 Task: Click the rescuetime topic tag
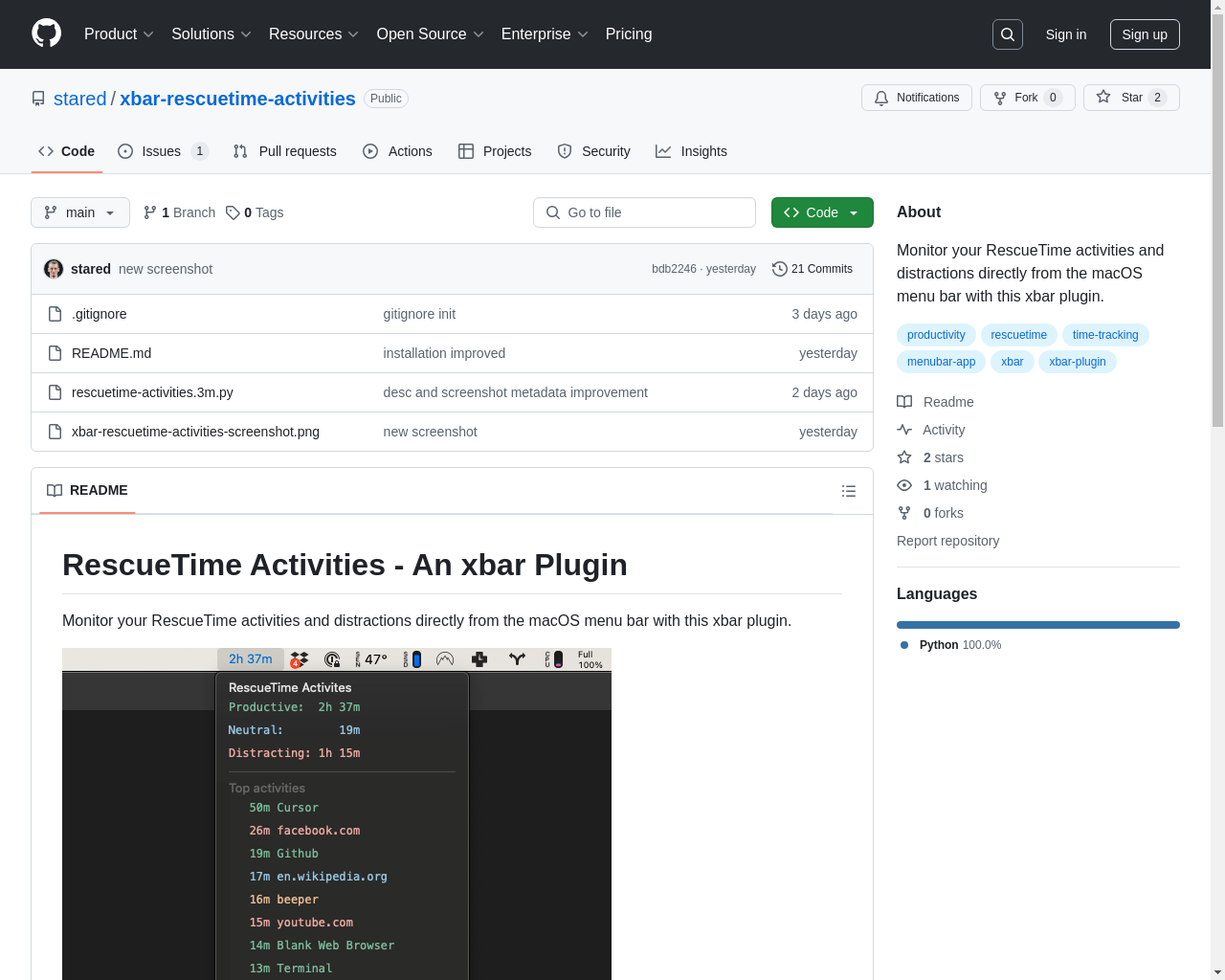(x=1018, y=335)
